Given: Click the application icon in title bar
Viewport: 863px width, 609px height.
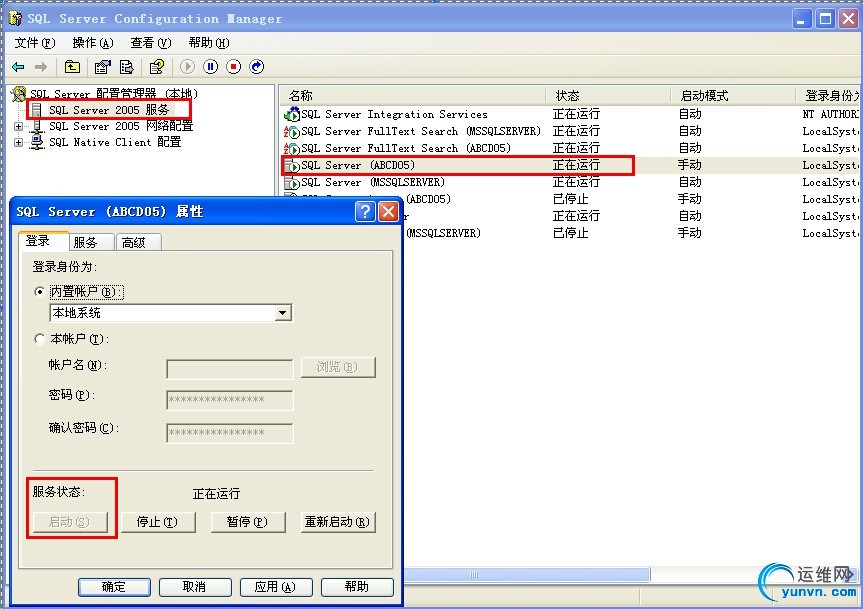Looking at the screenshot, I should [15, 19].
